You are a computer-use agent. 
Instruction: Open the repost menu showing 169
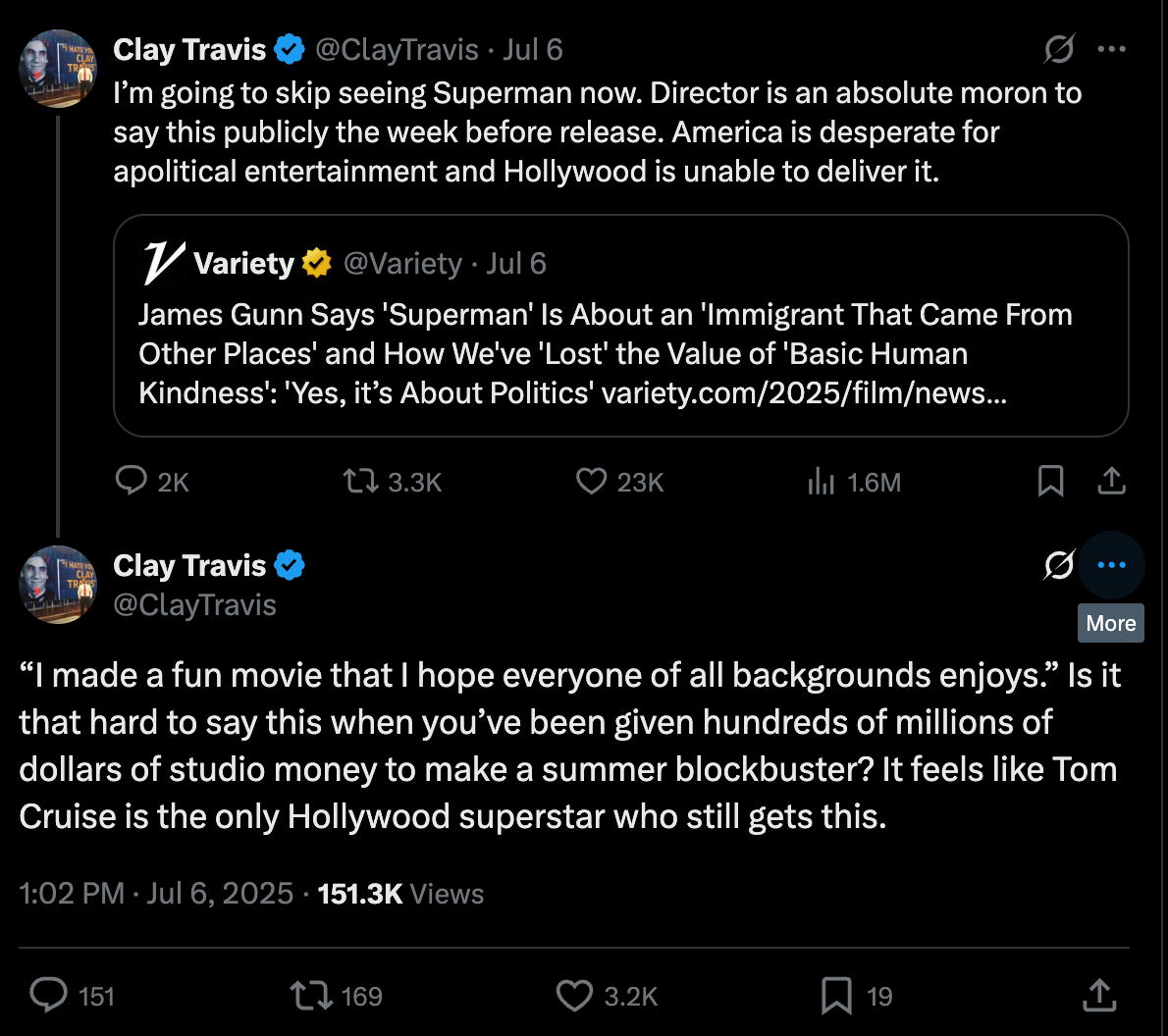[313, 995]
